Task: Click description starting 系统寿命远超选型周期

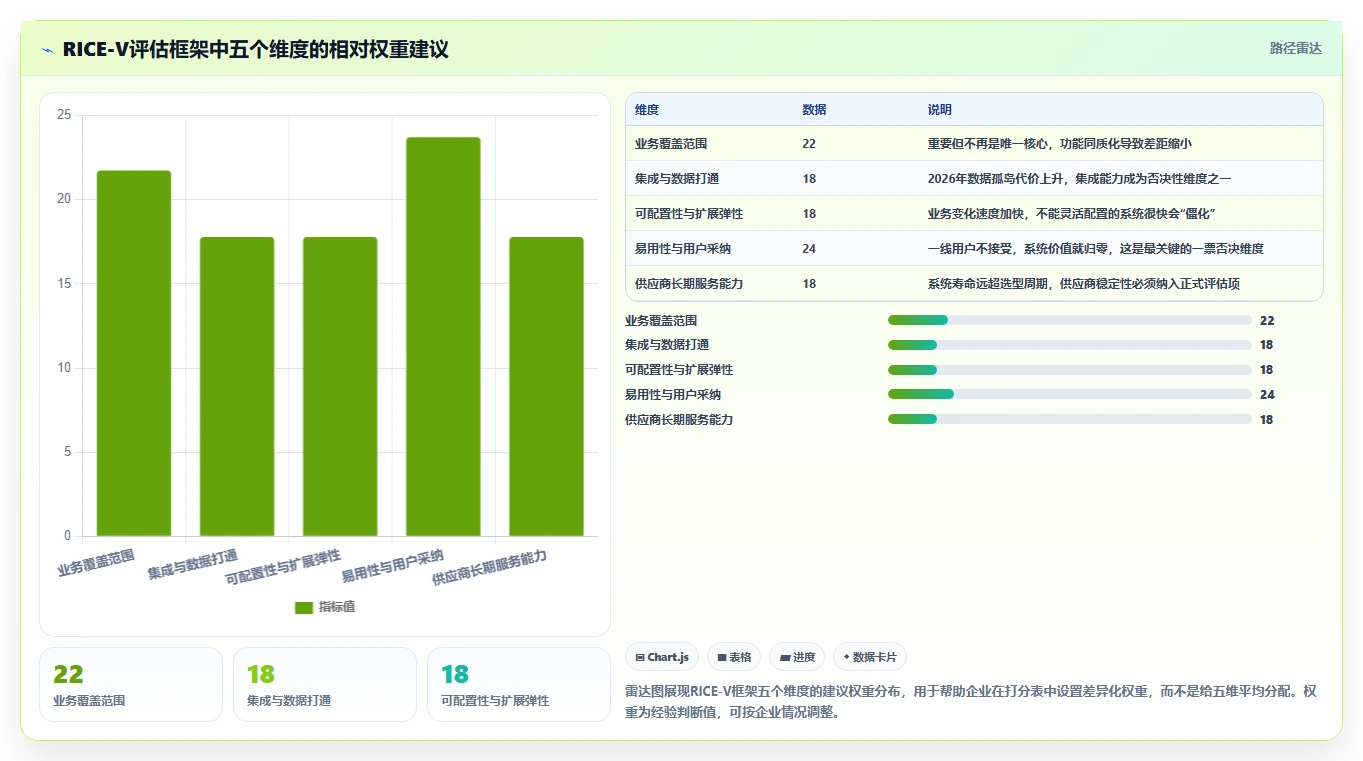Action: coord(1084,284)
